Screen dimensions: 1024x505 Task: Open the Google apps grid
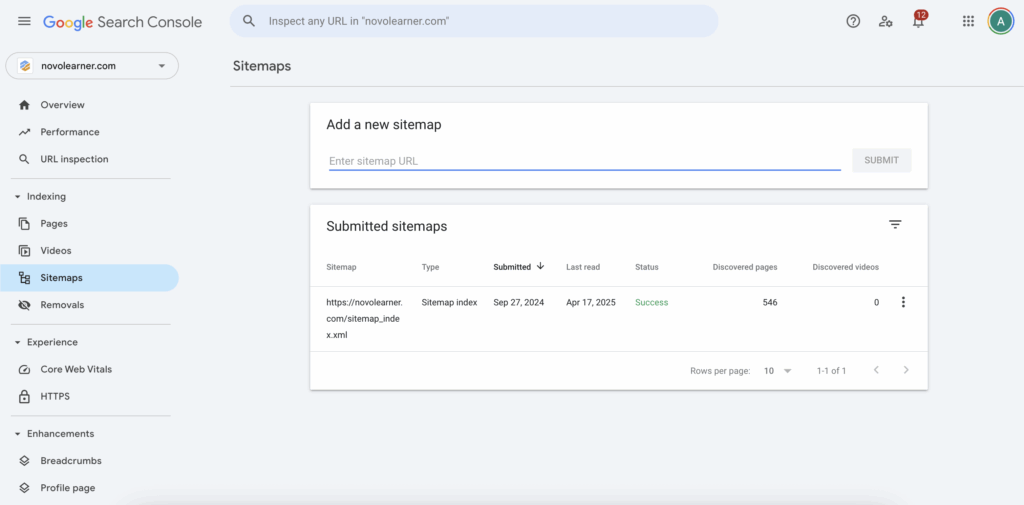tap(968, 21)
